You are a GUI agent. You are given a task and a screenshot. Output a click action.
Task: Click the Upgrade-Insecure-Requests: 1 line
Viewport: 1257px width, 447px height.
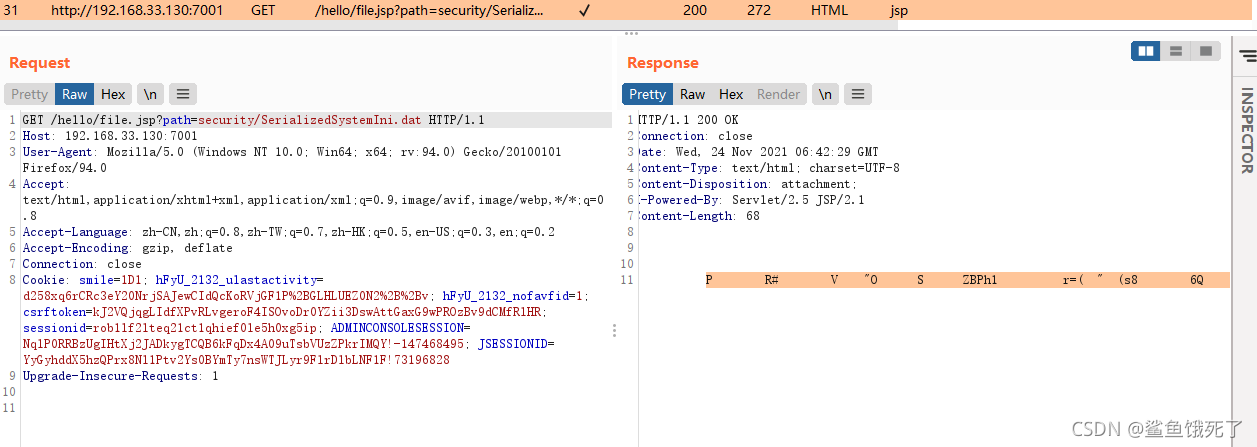pos(120,376)
